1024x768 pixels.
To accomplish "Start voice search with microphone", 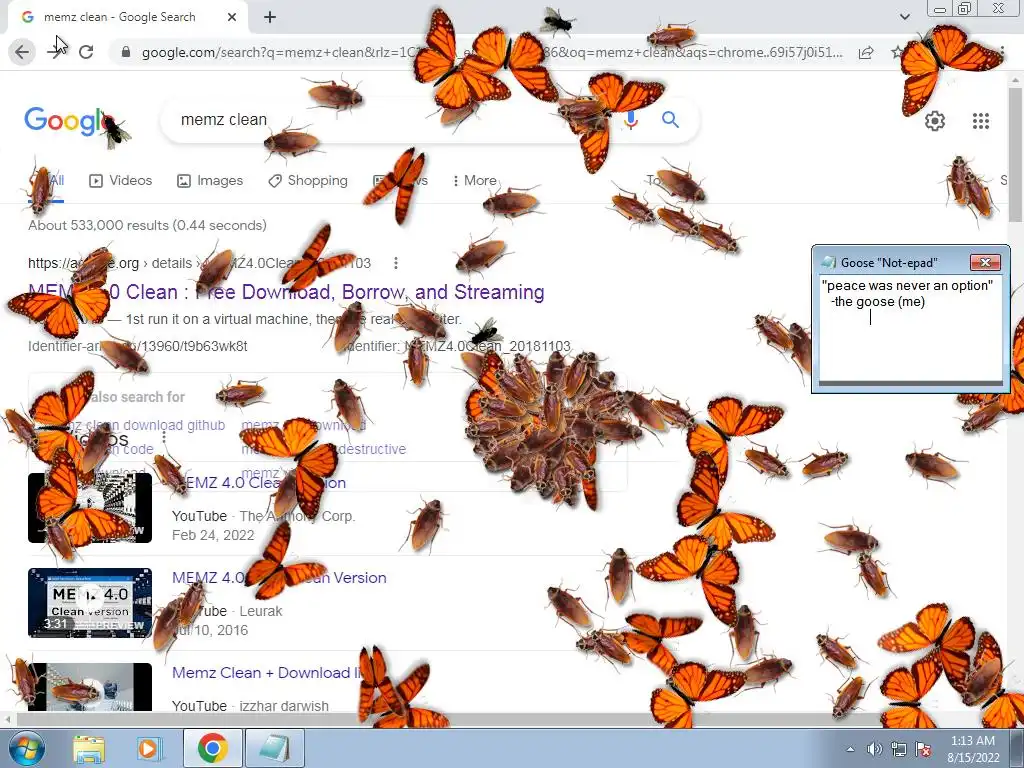I will pos(630,120).
